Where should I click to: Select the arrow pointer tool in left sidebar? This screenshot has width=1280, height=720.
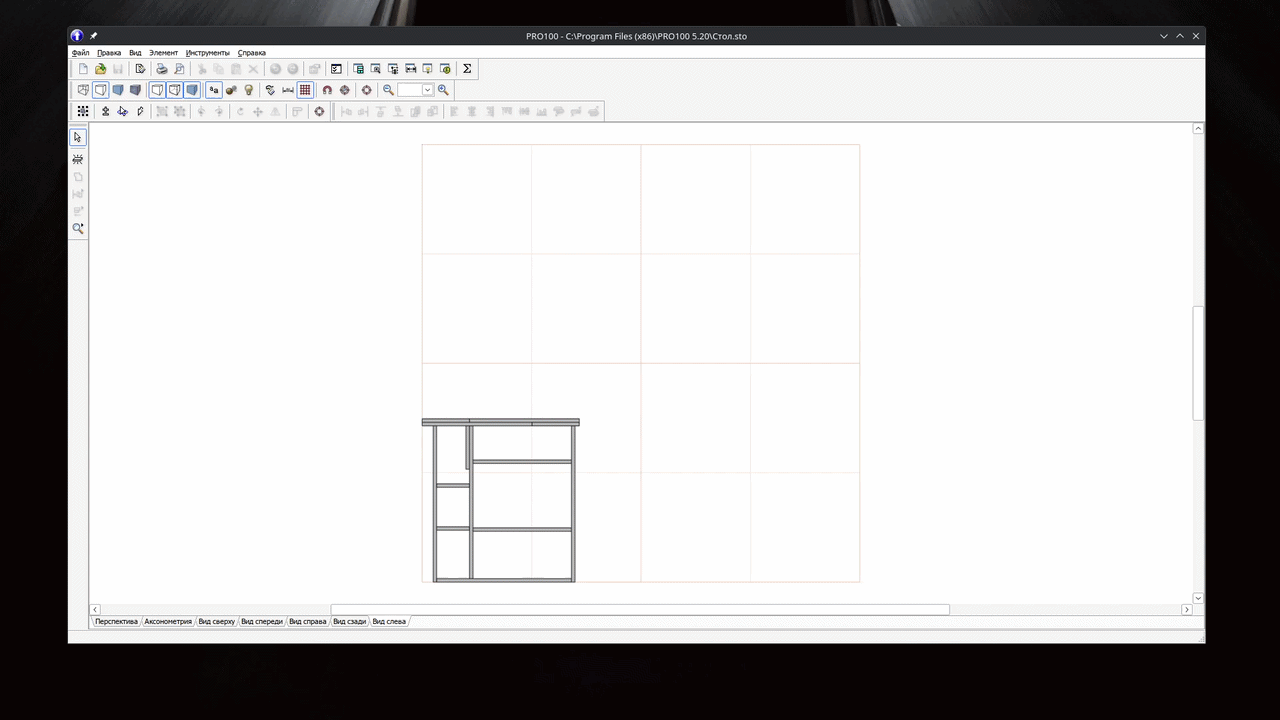[x=78, y=137]
